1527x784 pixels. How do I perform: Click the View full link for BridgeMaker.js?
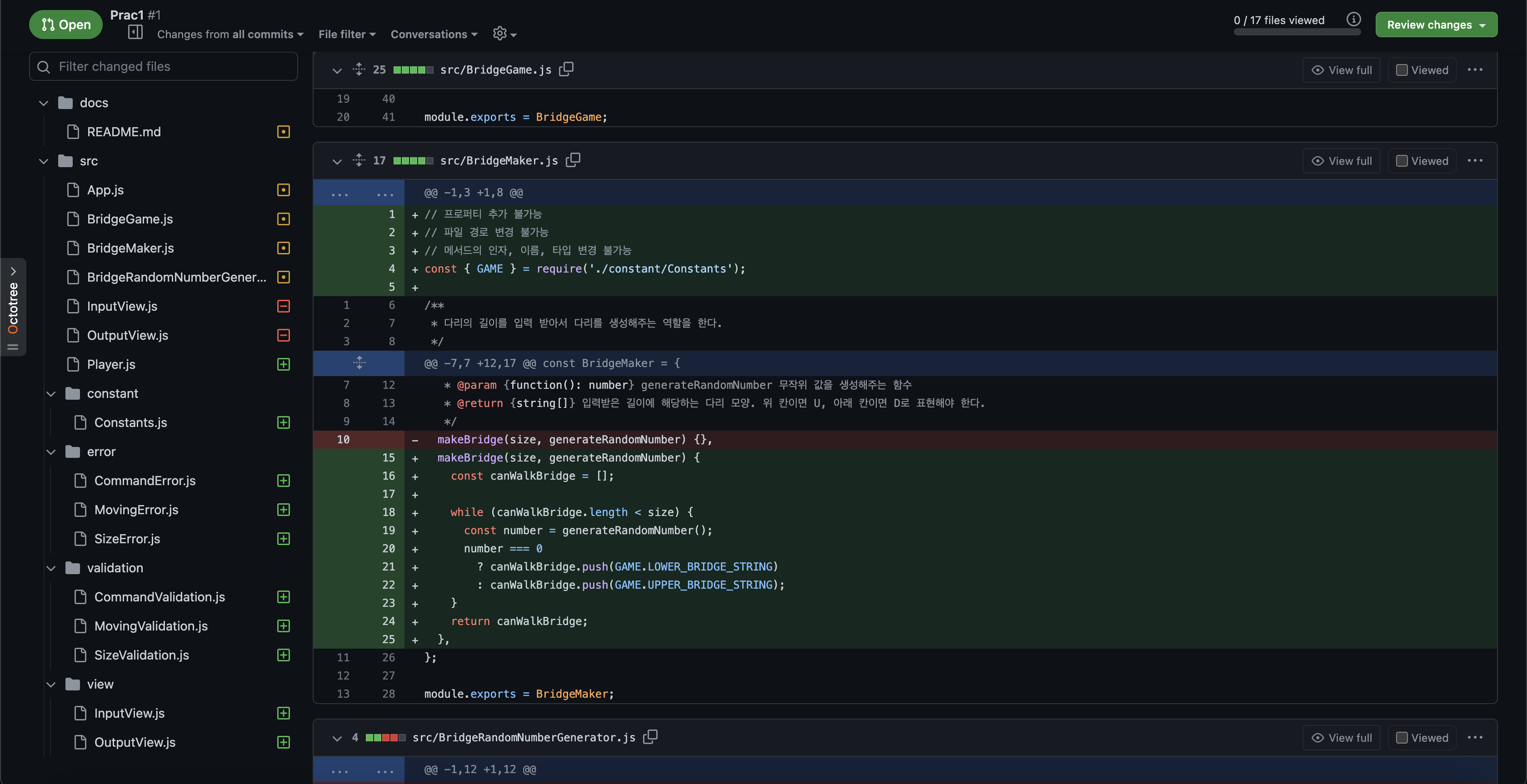[x=1341, y=161]
